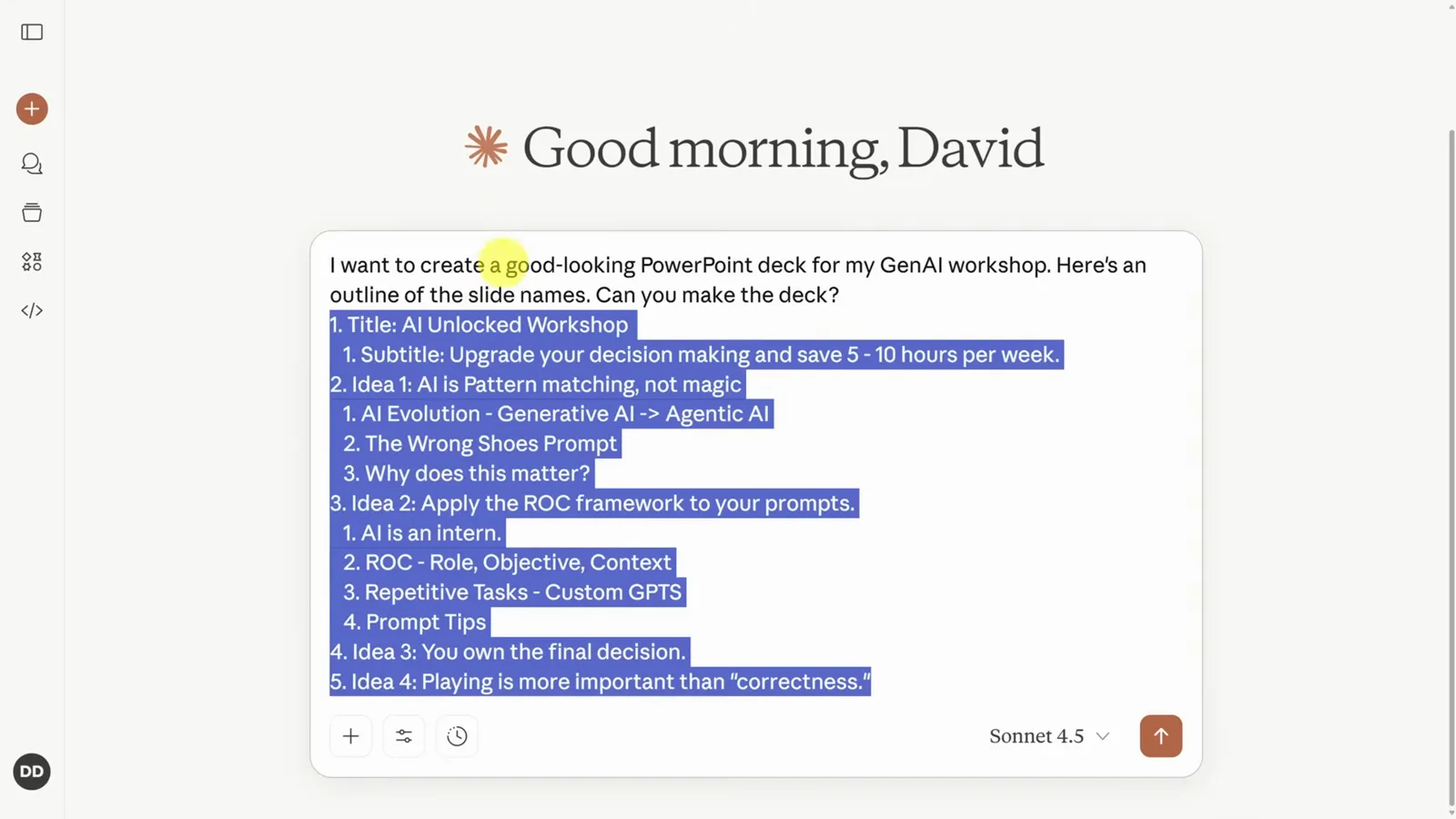Send the message with arrow button
This screenshot has width=1456, height=819.
click(x=1161, y=736)
